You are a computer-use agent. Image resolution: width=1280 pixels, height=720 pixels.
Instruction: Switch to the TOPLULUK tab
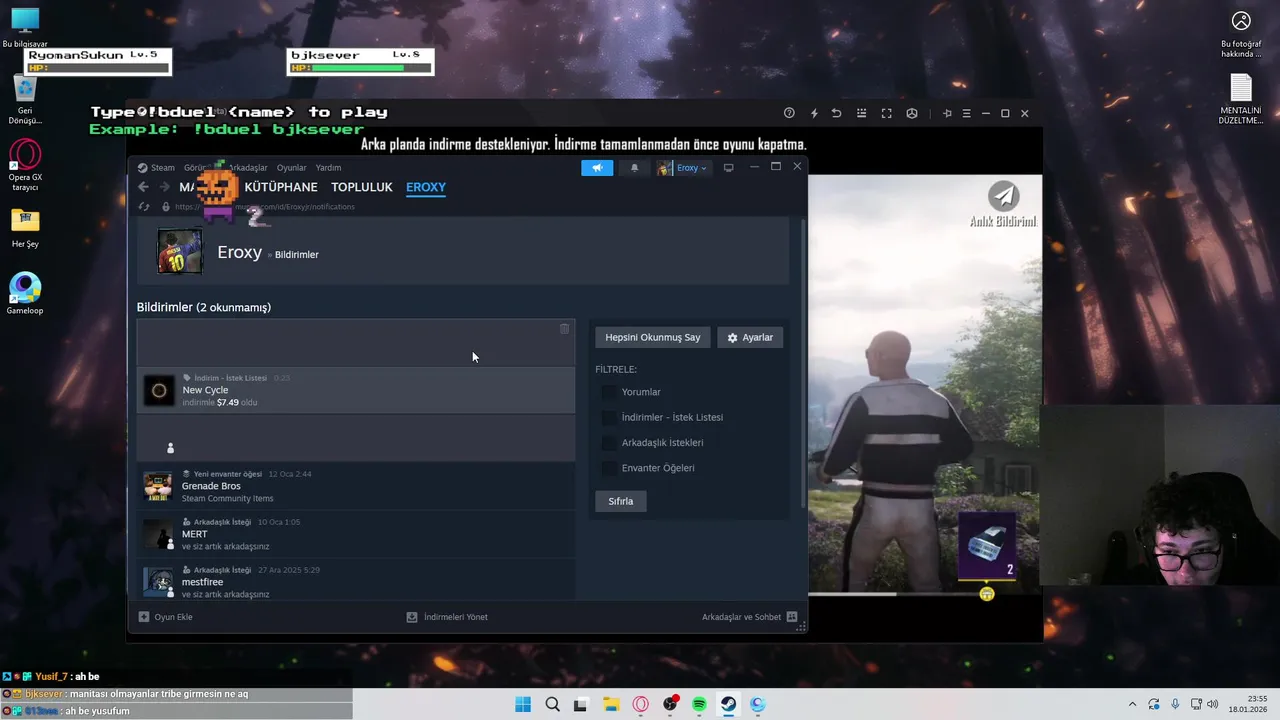362,187
